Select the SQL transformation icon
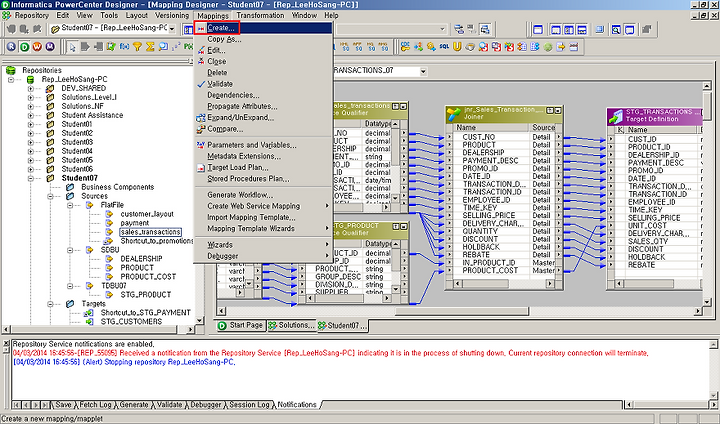This screenshot has height=424, width=720. [x=444, y=47]
